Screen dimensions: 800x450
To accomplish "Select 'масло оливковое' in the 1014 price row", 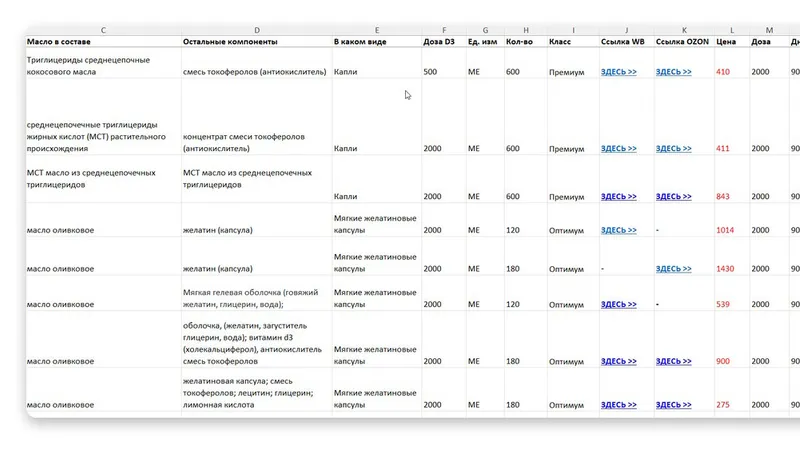I will [x=104, y=220].
